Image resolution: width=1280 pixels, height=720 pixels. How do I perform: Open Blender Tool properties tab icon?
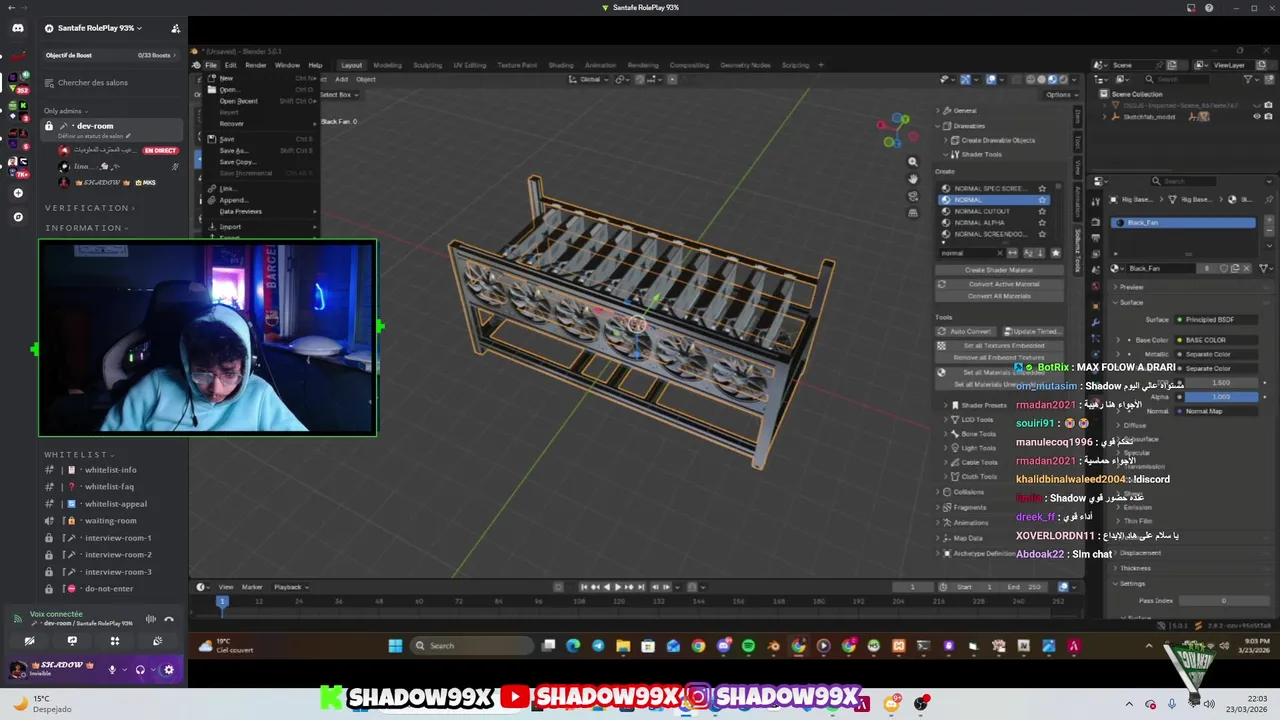tap(1097, 204)
